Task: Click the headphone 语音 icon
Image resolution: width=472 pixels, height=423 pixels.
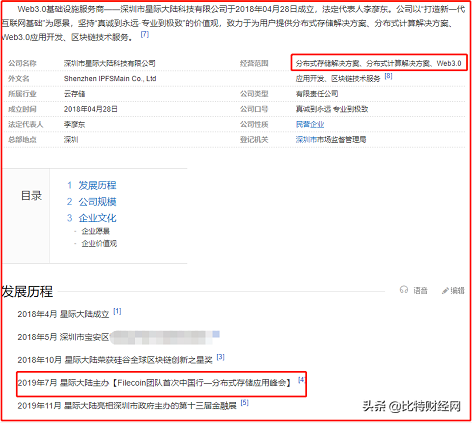Action: (x=404, y=290)
